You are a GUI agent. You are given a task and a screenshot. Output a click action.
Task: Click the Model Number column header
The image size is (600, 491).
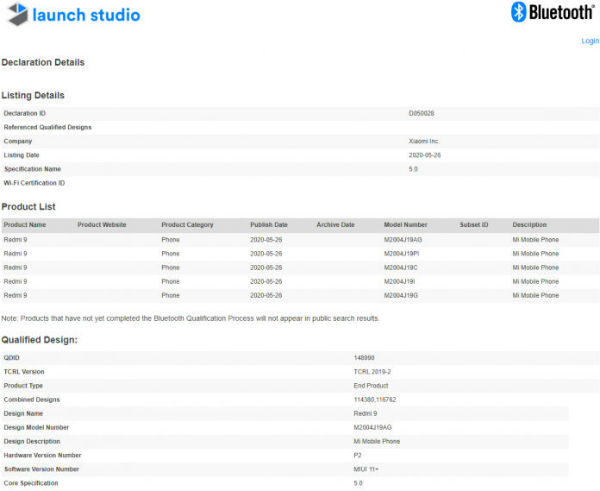(x=406, y=225)
